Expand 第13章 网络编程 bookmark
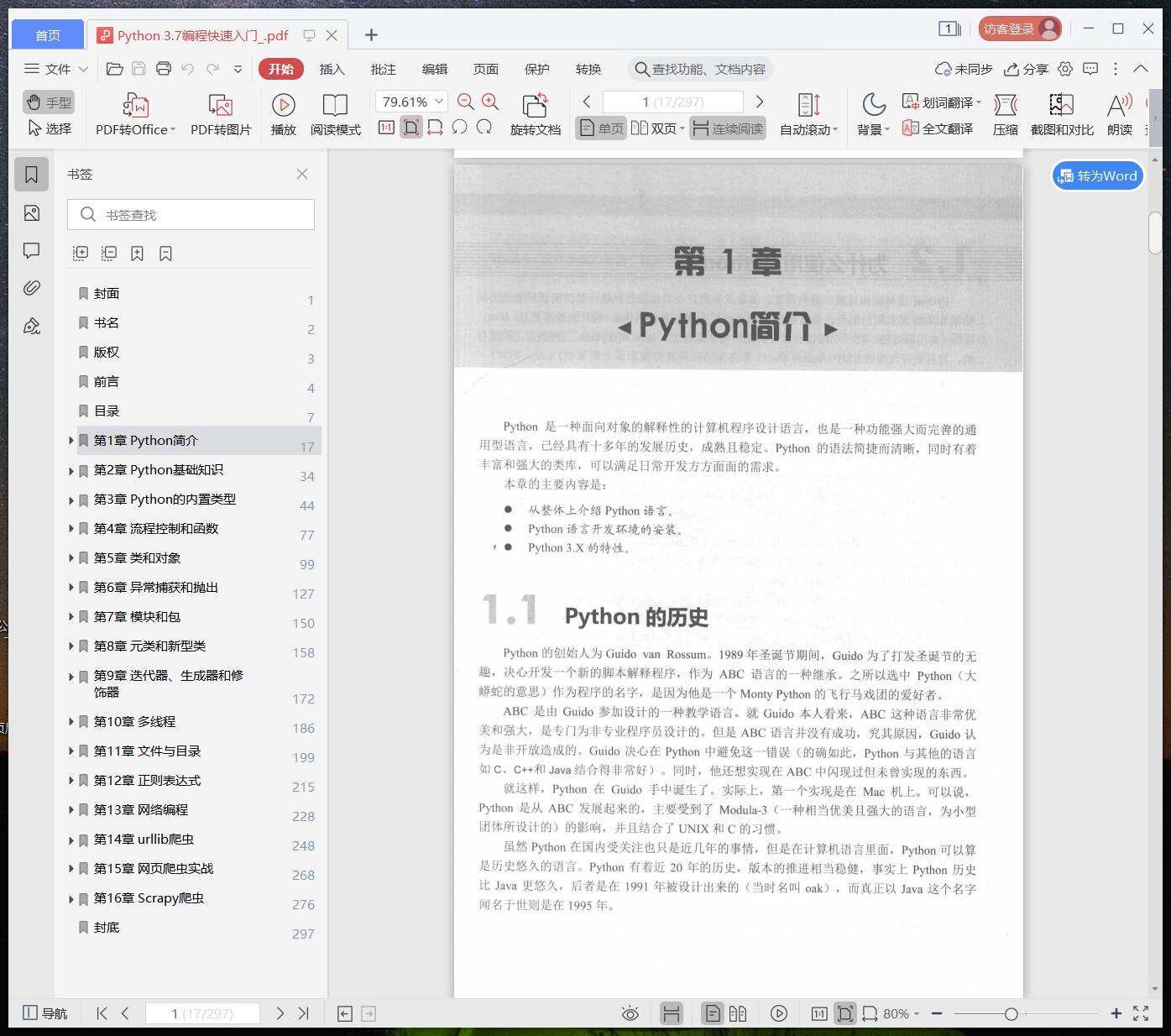 click(71, 811)
